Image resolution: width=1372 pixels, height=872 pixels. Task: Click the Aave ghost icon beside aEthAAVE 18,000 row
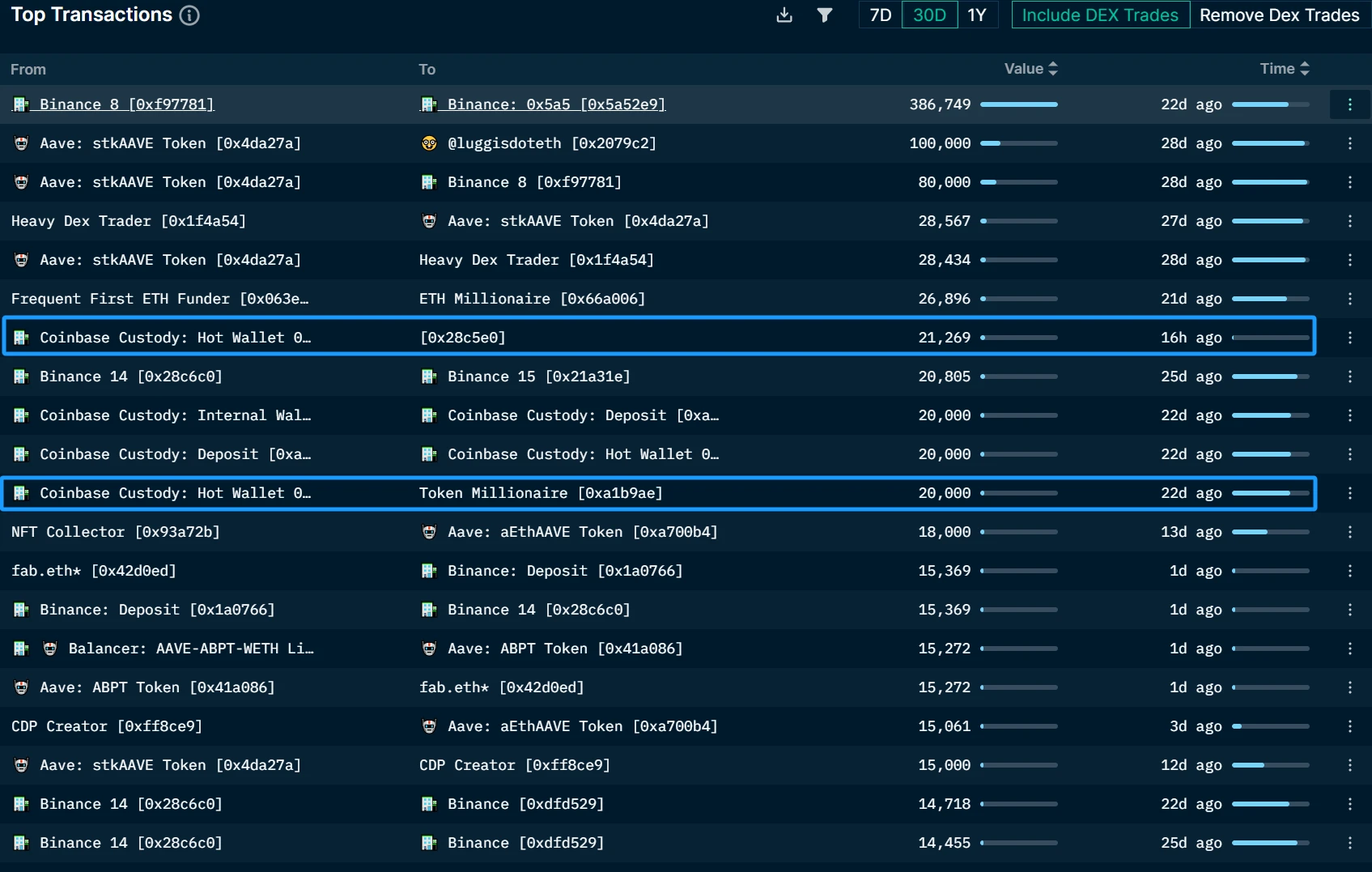[x=429, y=532]
